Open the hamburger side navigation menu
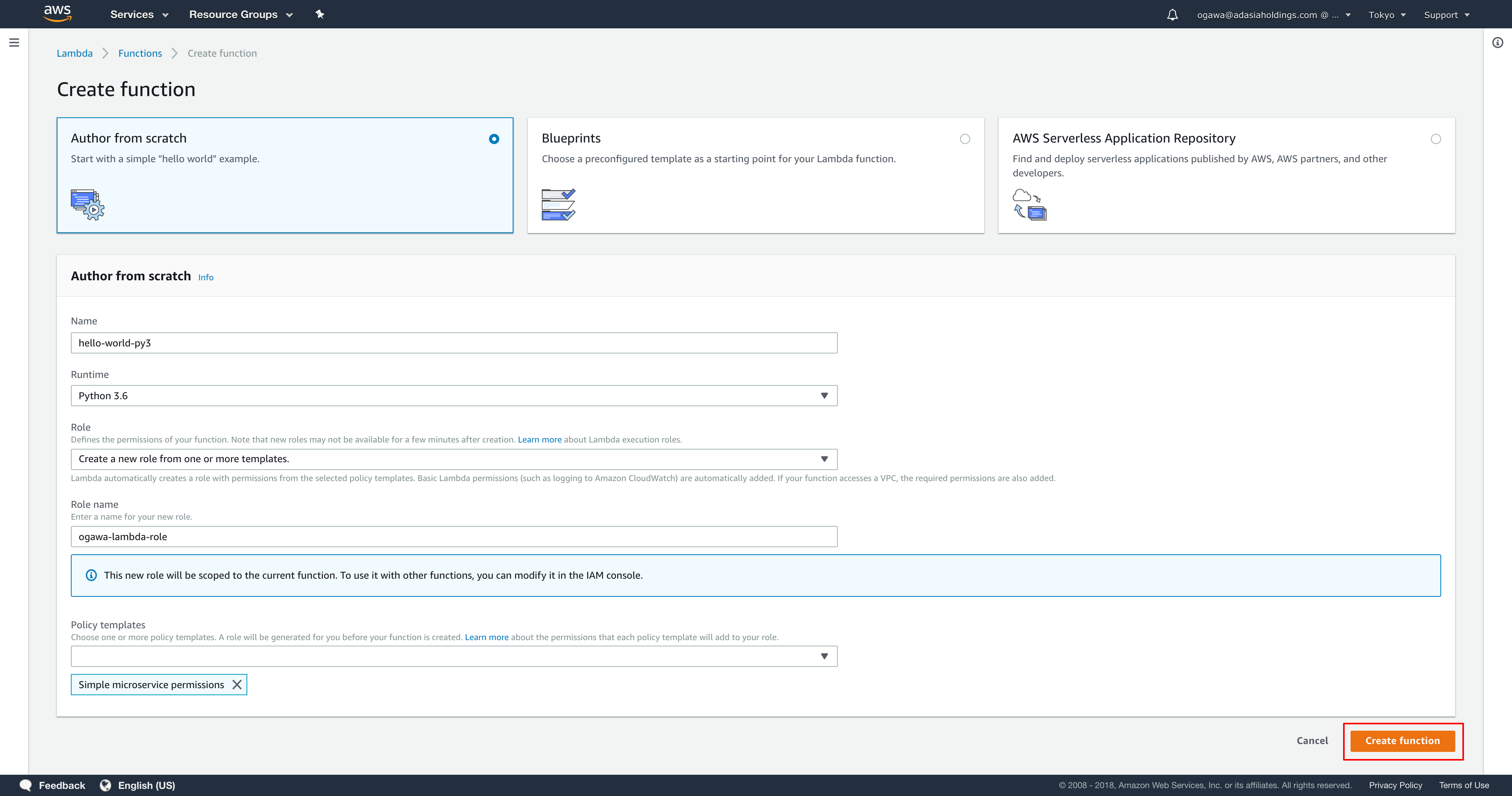The height and width of the screenshot is (796, 1512). [14, 42]
